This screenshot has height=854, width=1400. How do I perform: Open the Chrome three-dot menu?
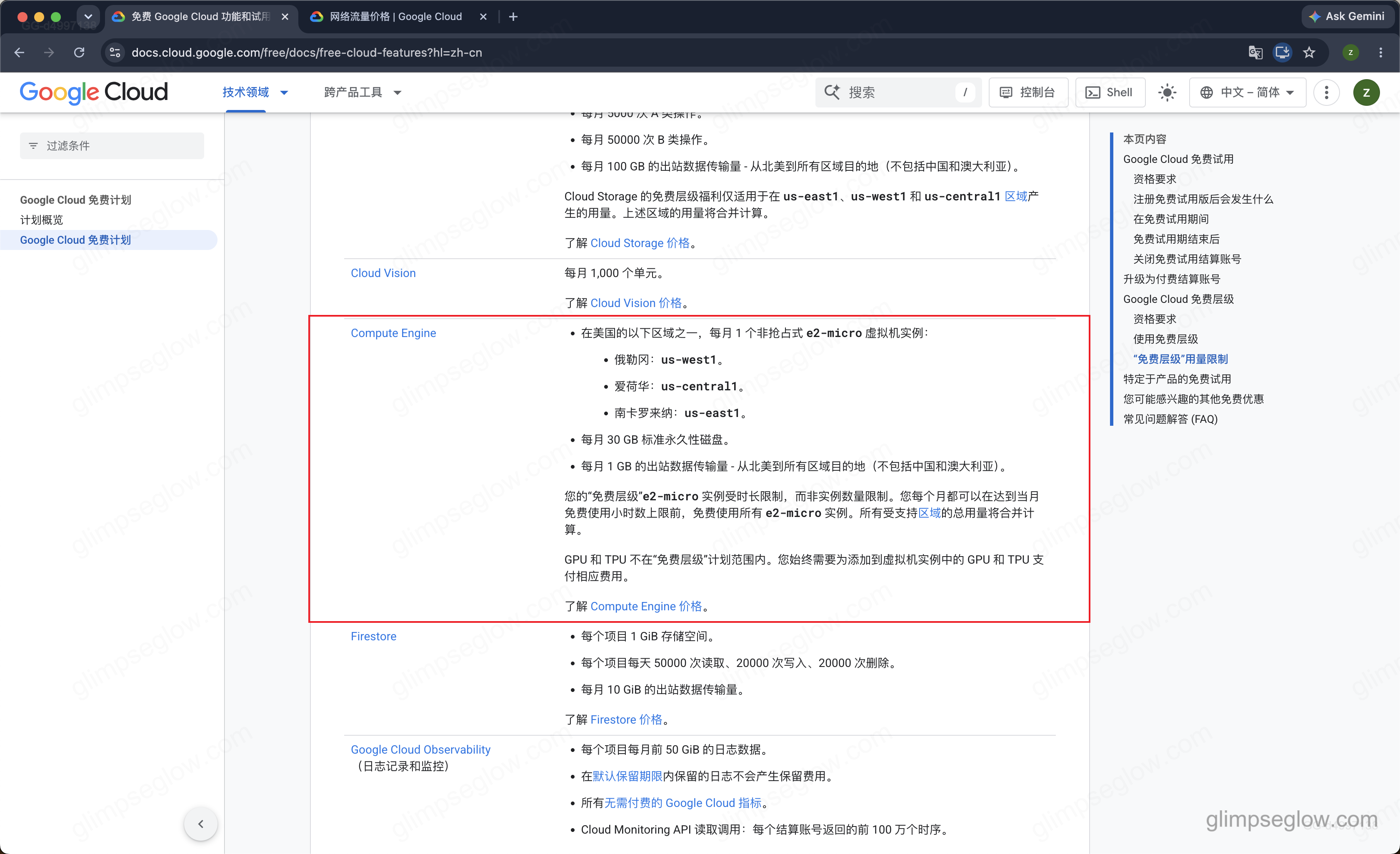pos(1381,52)
